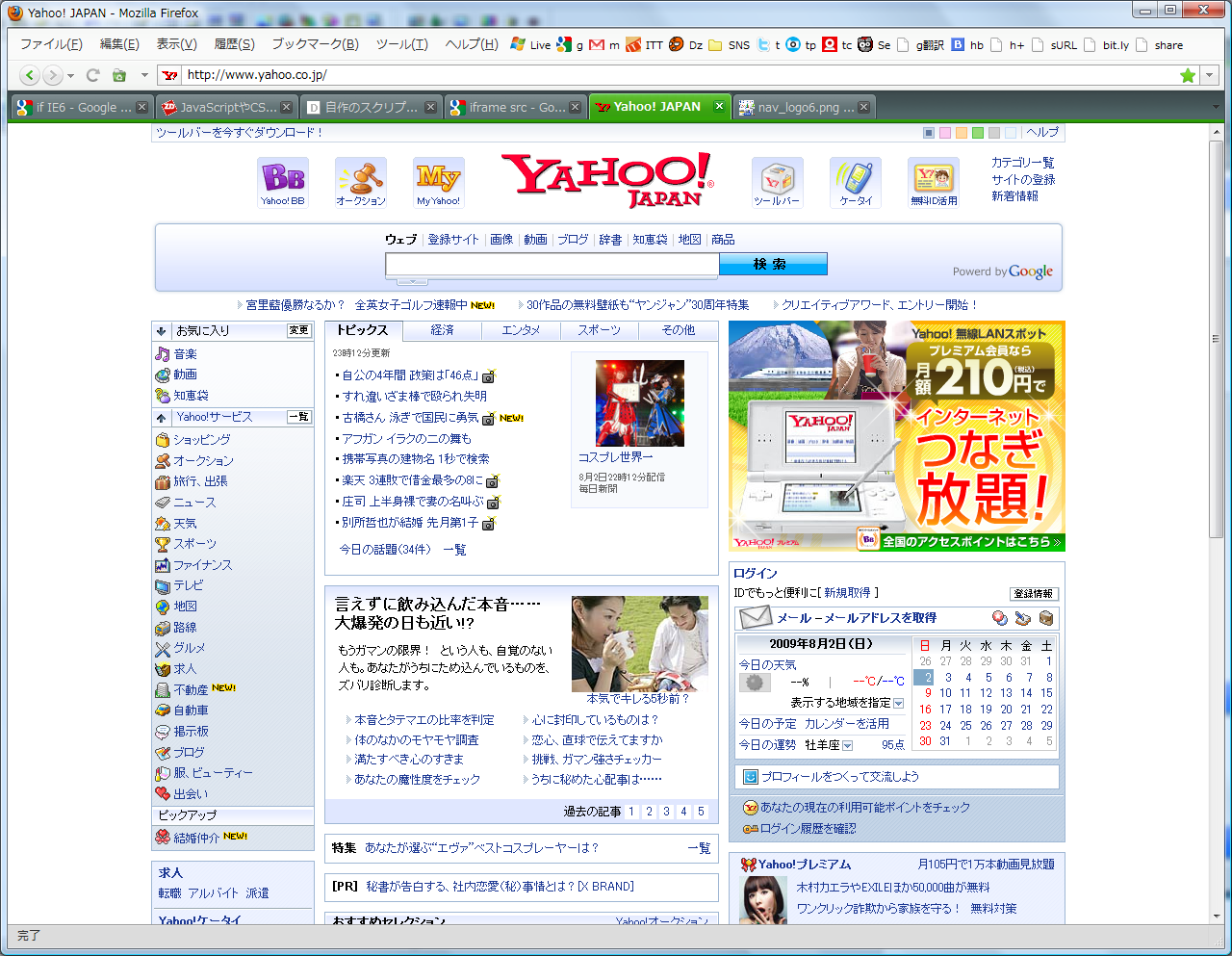Image resolution: width=1232 pixels, height=956 pixels.
Task: Open the ITT bookmark
Action: point(645,44)
